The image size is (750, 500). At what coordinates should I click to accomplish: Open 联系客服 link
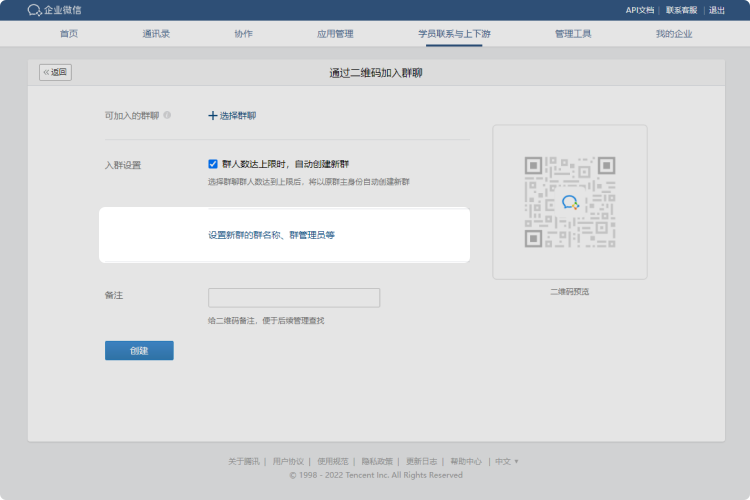[681, 10]
